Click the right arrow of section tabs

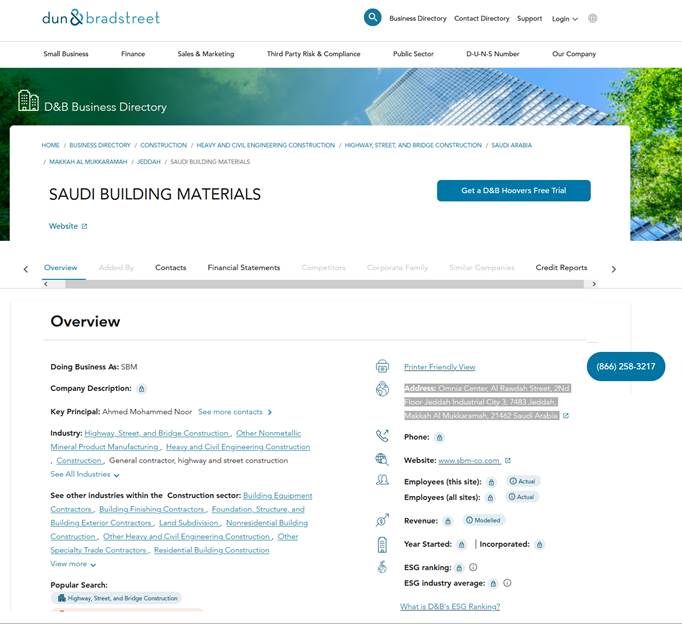pyautogui.click(x=614, y=269)
